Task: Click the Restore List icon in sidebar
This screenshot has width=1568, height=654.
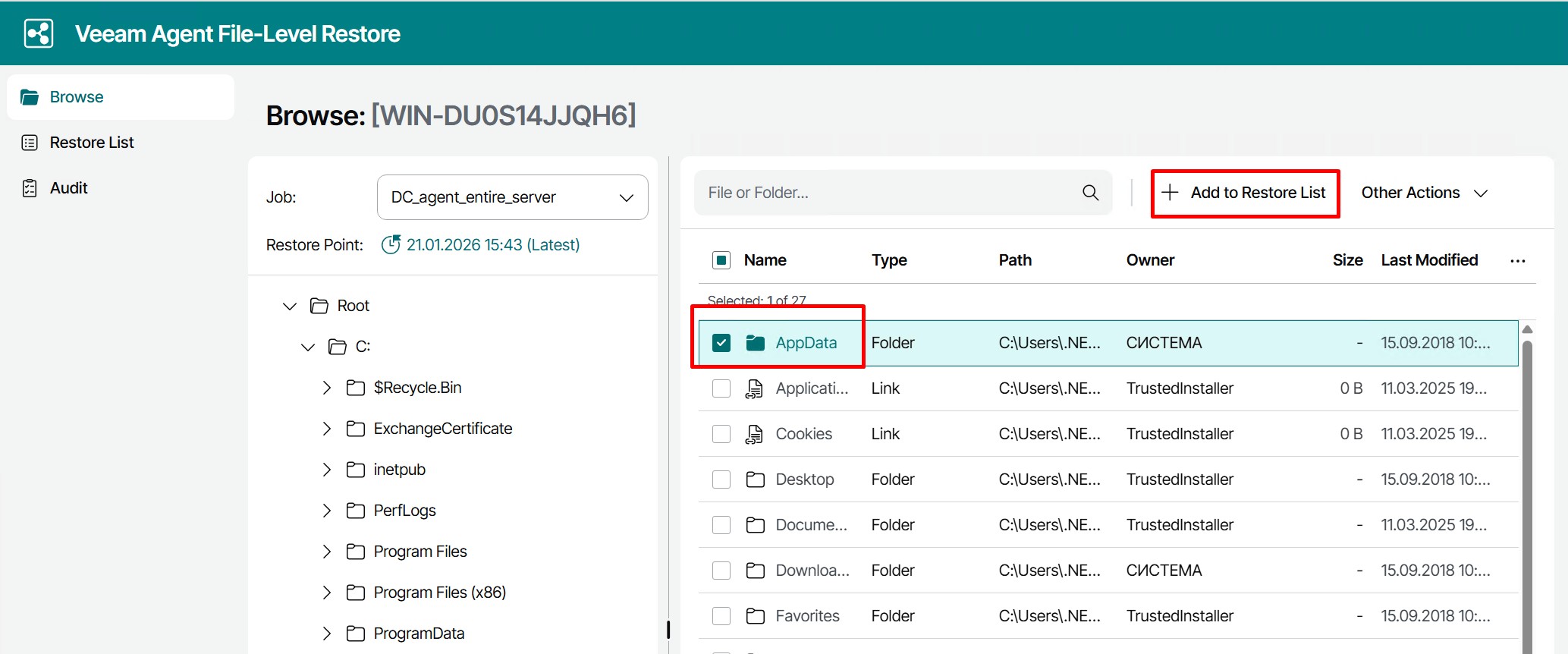Action: click(x=30, y=143)
